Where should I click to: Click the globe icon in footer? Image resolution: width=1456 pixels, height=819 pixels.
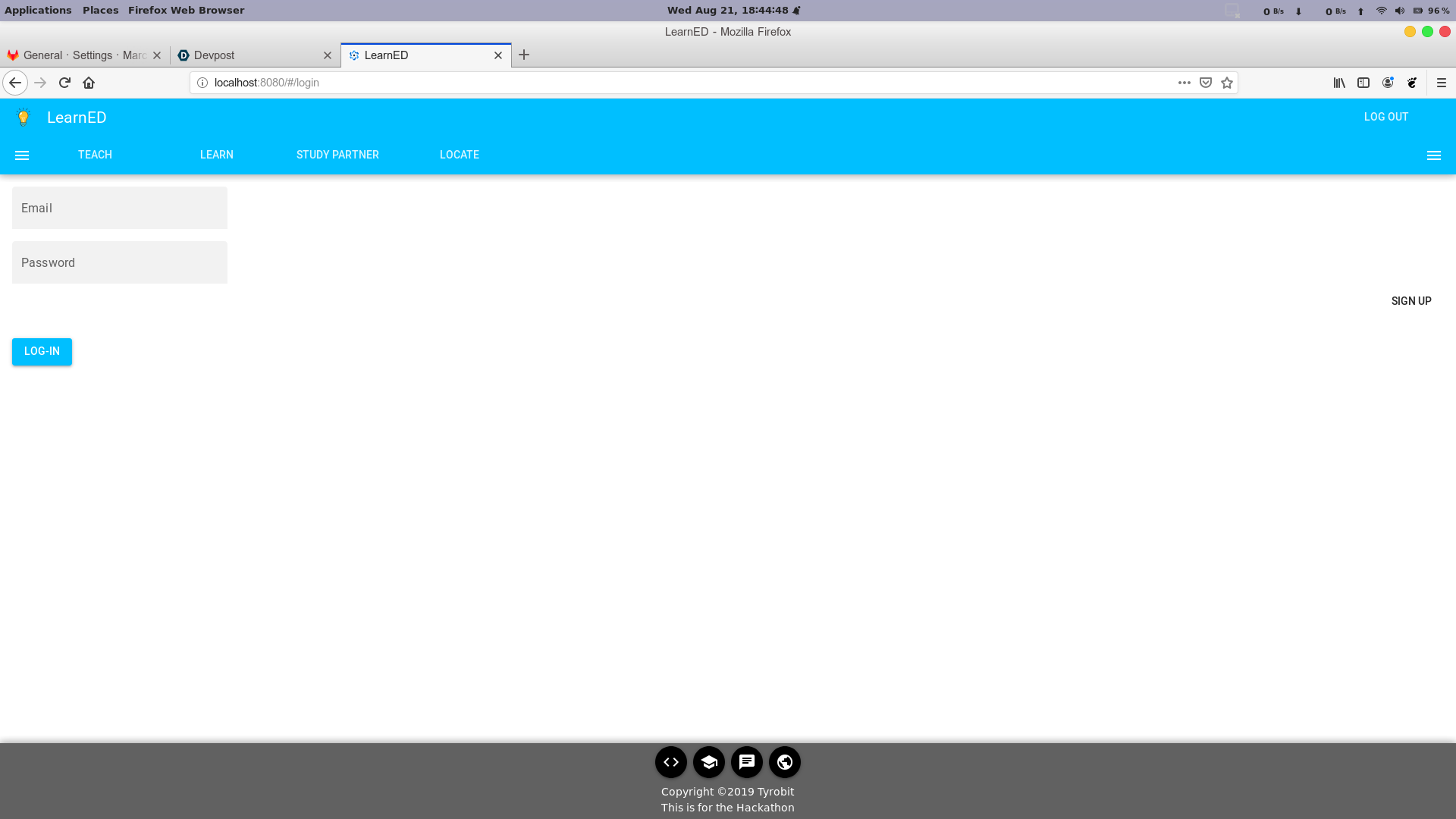[x=784, y=762]
